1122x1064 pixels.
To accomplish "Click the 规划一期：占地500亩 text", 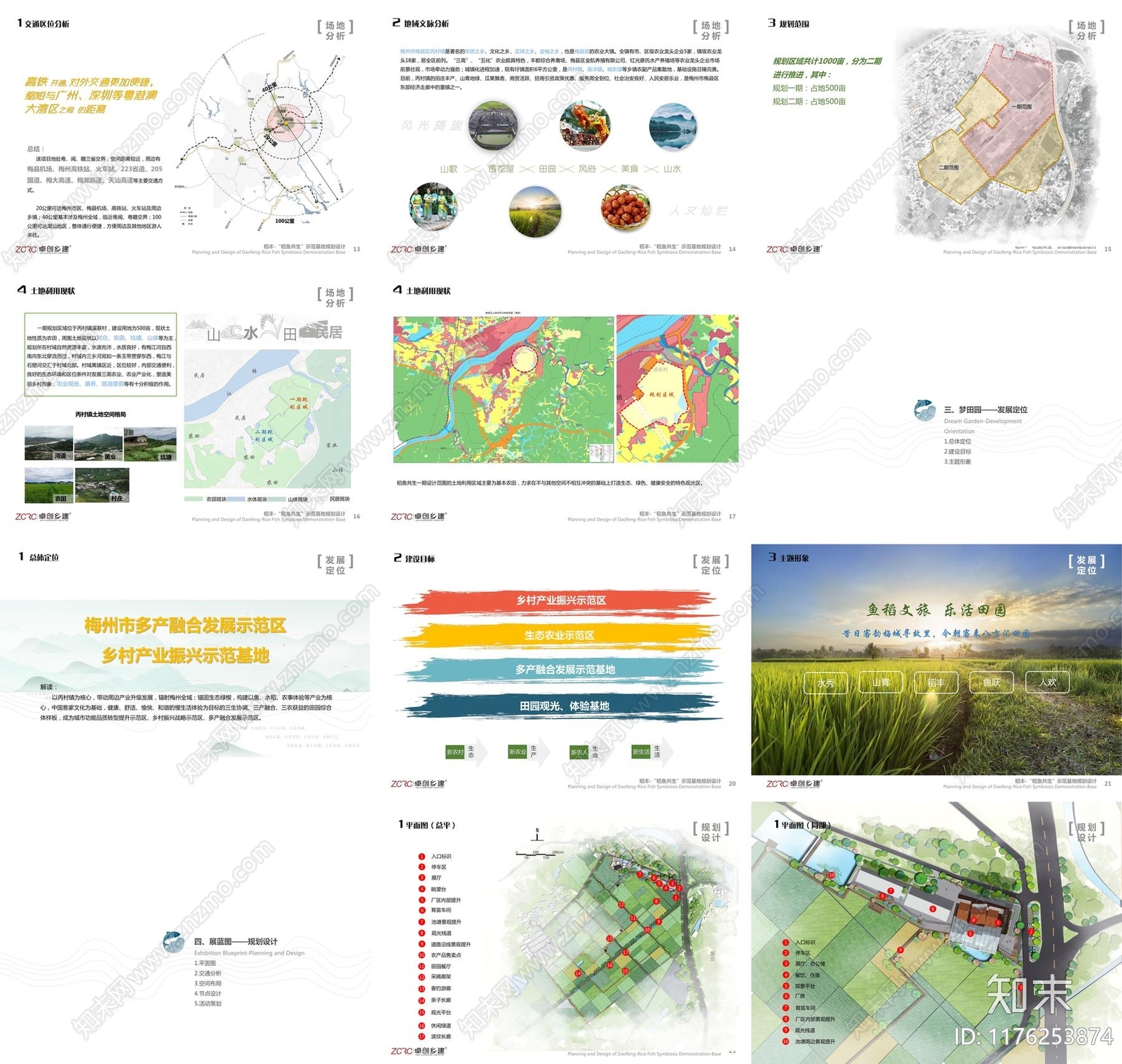I will coord(809,88).
